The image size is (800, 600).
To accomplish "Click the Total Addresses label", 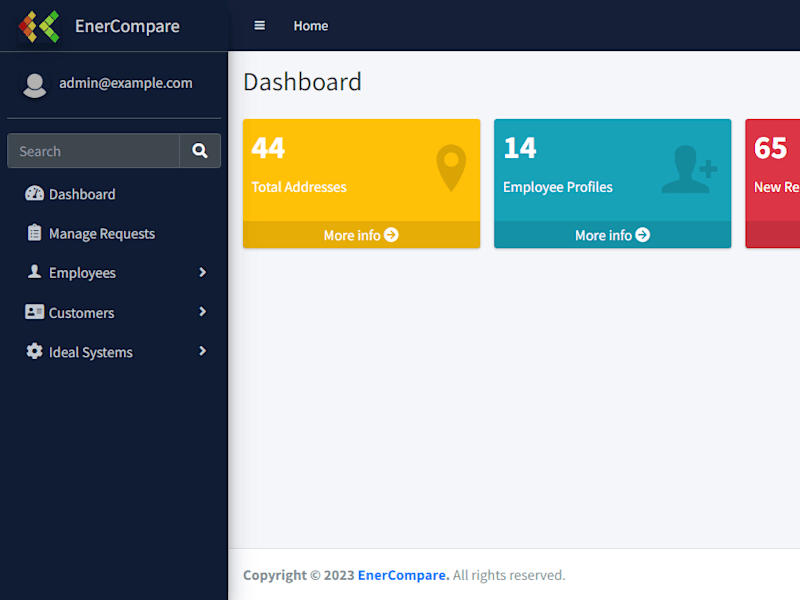I will tap(299, 187).
